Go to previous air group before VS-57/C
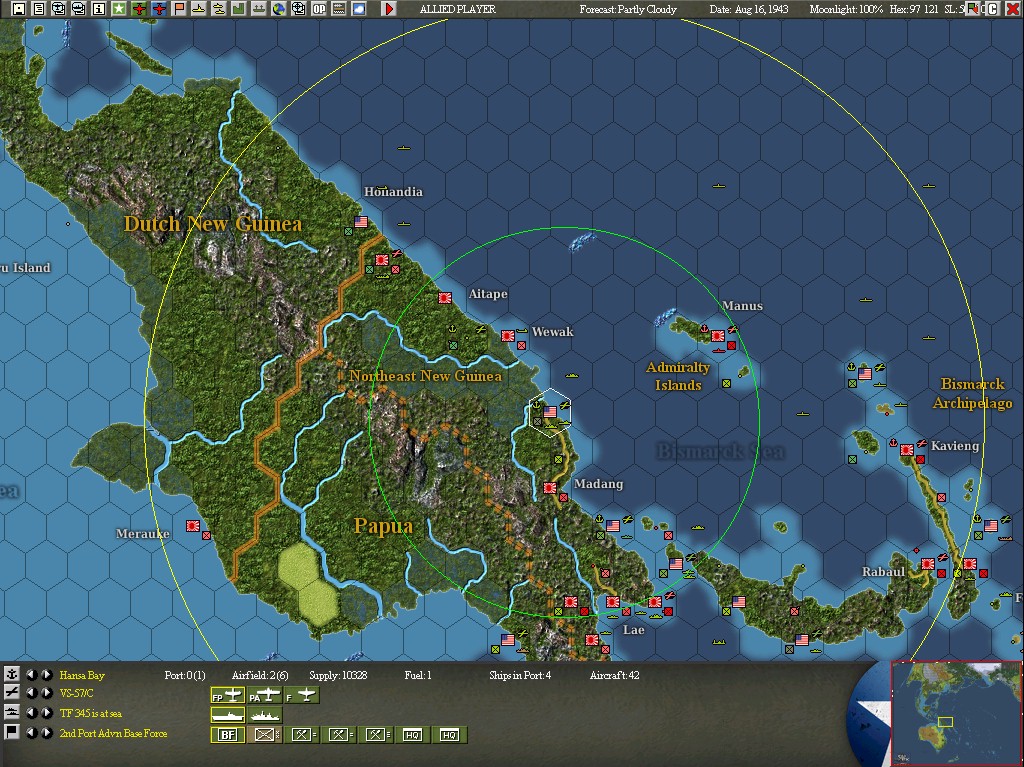 31,693
